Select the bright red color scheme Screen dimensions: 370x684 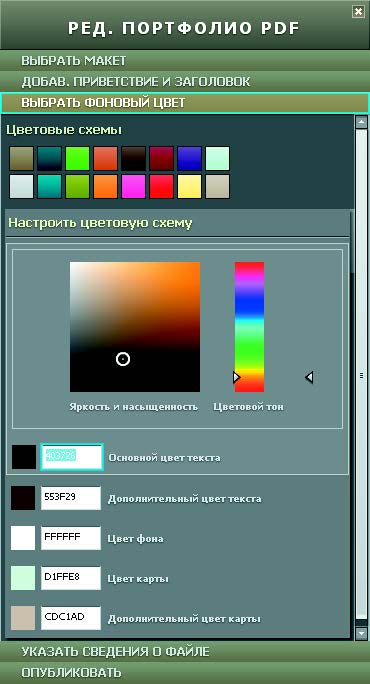[x=161, y=186]
